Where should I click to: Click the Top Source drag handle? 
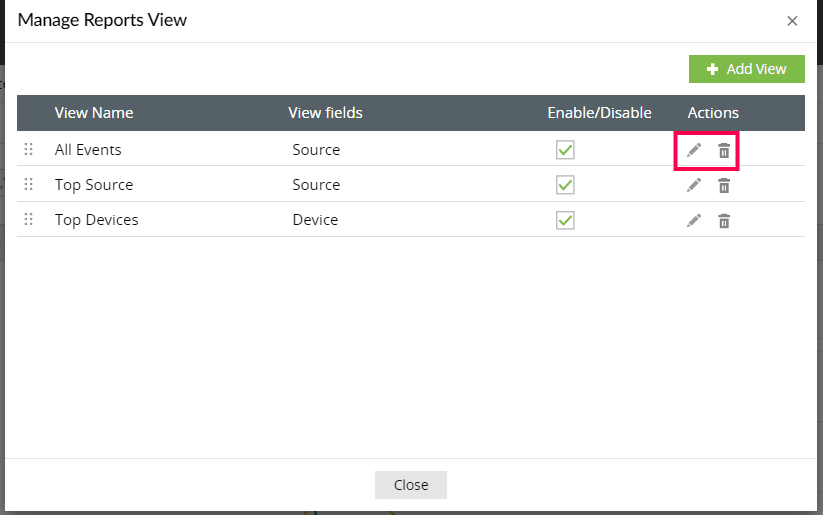pos(29,185)
